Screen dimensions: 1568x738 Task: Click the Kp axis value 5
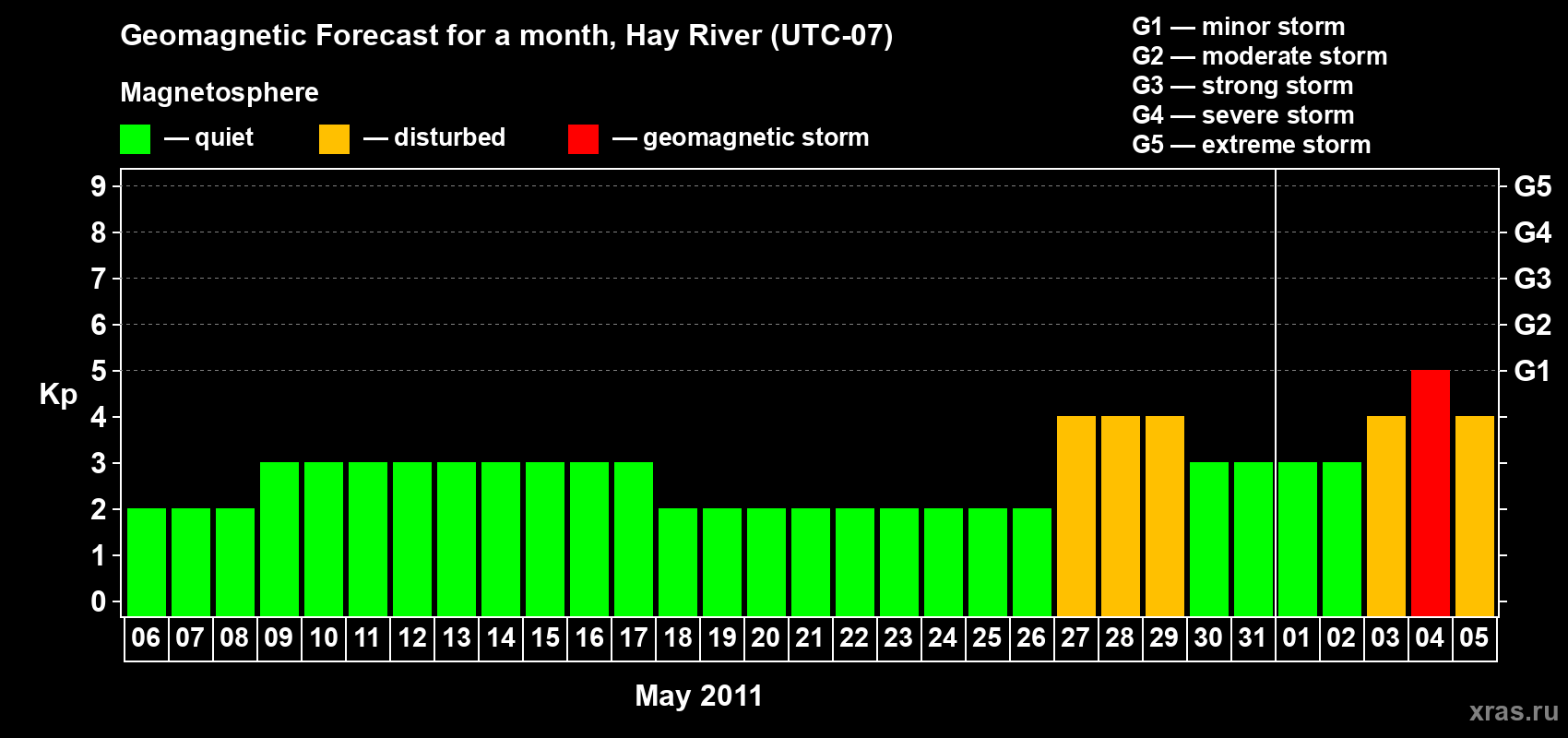(99, 371)
